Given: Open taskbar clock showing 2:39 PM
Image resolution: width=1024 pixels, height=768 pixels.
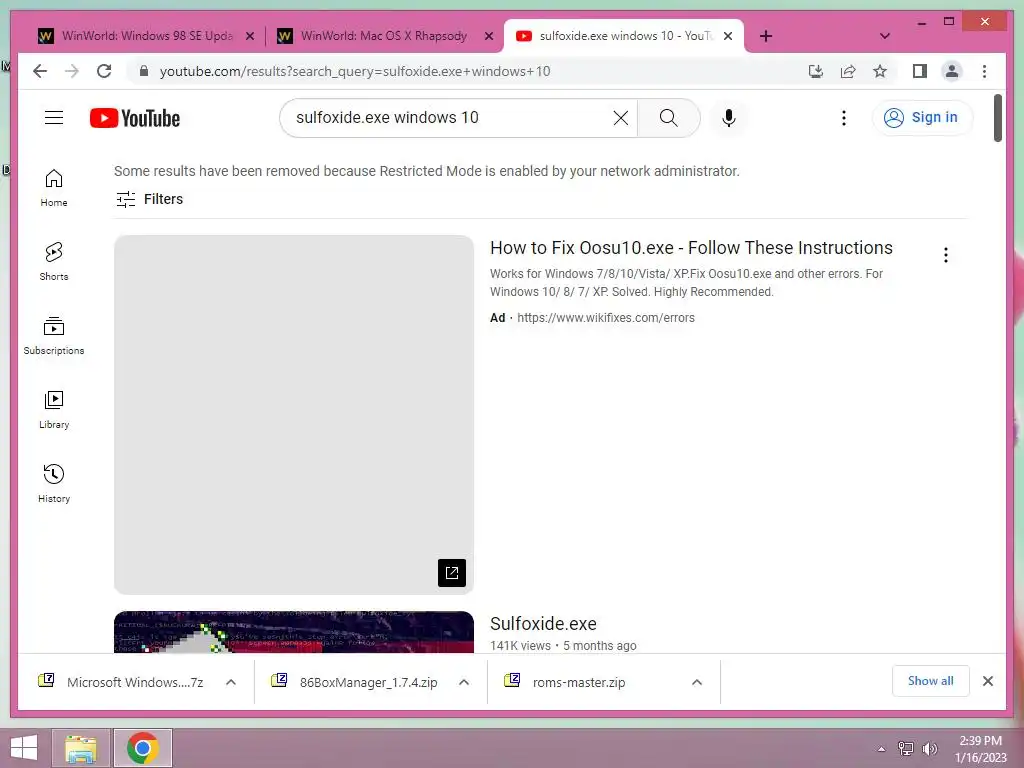Looking at the screenshot, I should click(x=981, y=749).
